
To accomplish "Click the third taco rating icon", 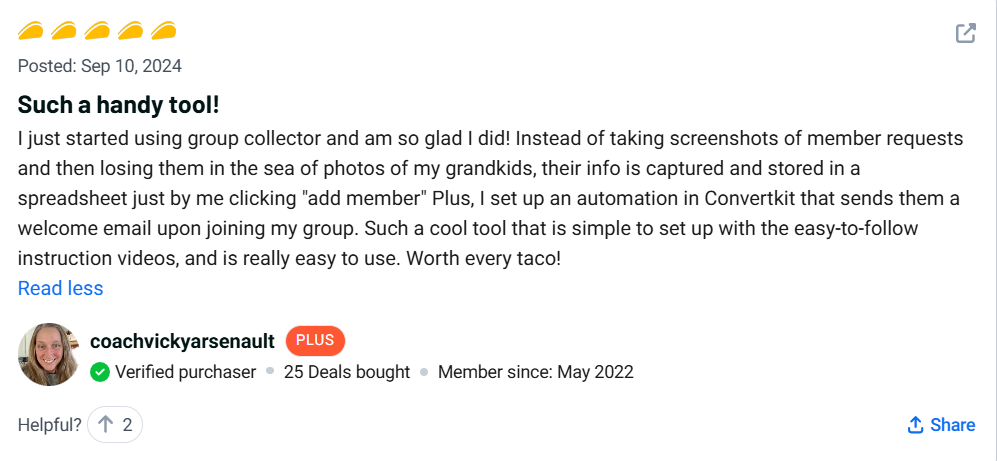I will click(97, 30).
